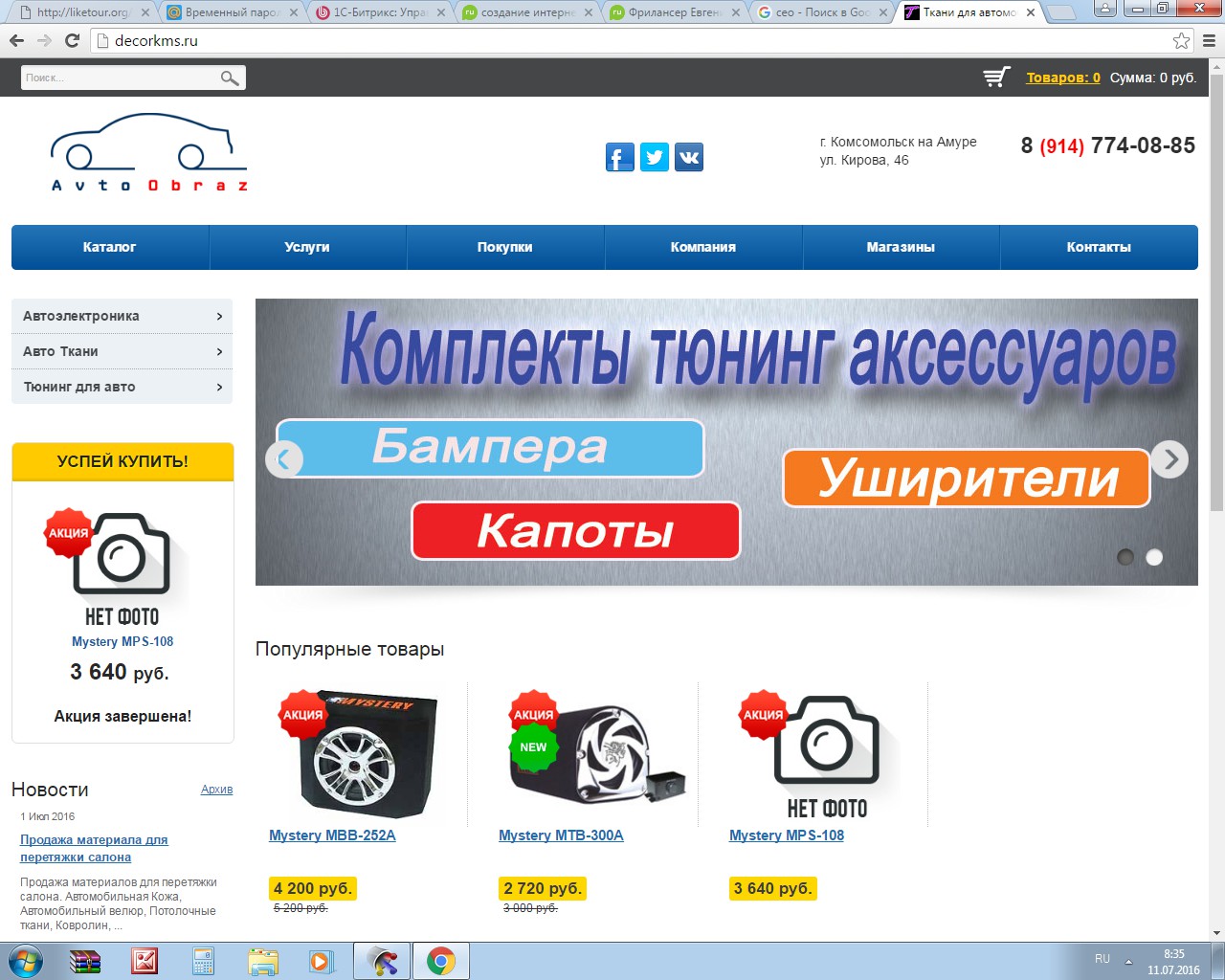Open Товаров: 0 cart link
Image resolution: width=1225 pixels, height=980 pixels.
(1063, 78)
